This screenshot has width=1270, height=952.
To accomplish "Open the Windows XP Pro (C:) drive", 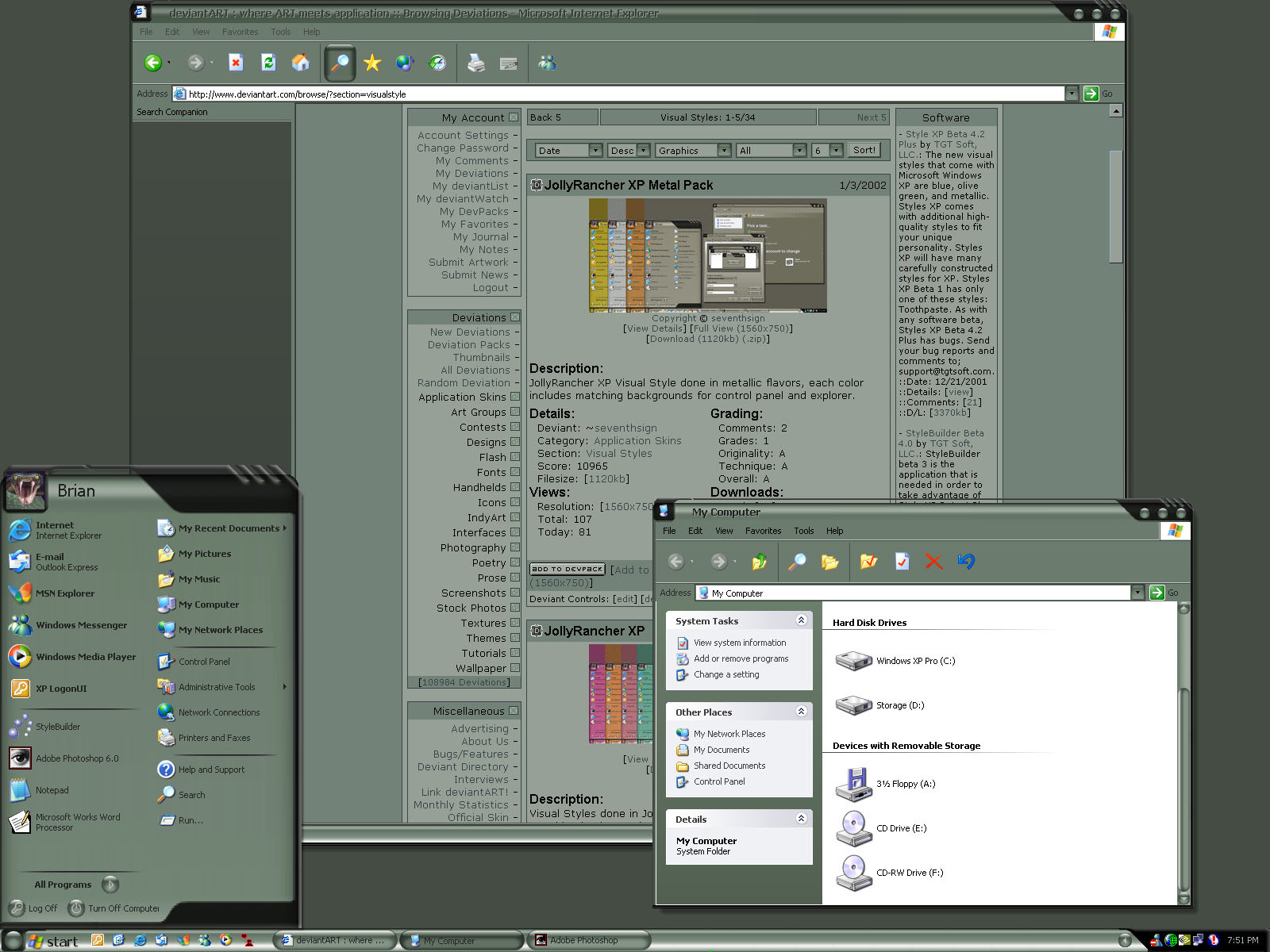I will tap(895, 660).
